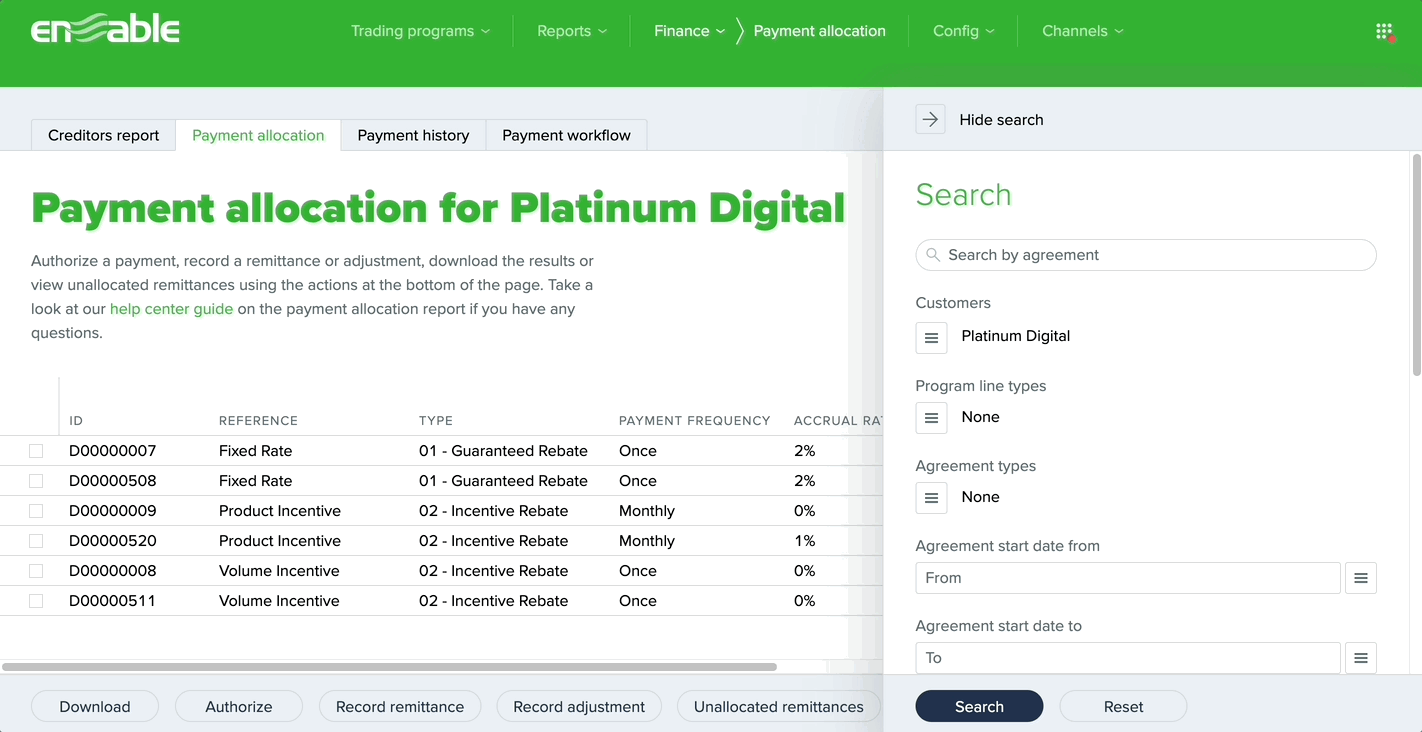The image size is (1422, 732).
Task: Tick the checkbox for D00000007
Action: click(36, 451)
